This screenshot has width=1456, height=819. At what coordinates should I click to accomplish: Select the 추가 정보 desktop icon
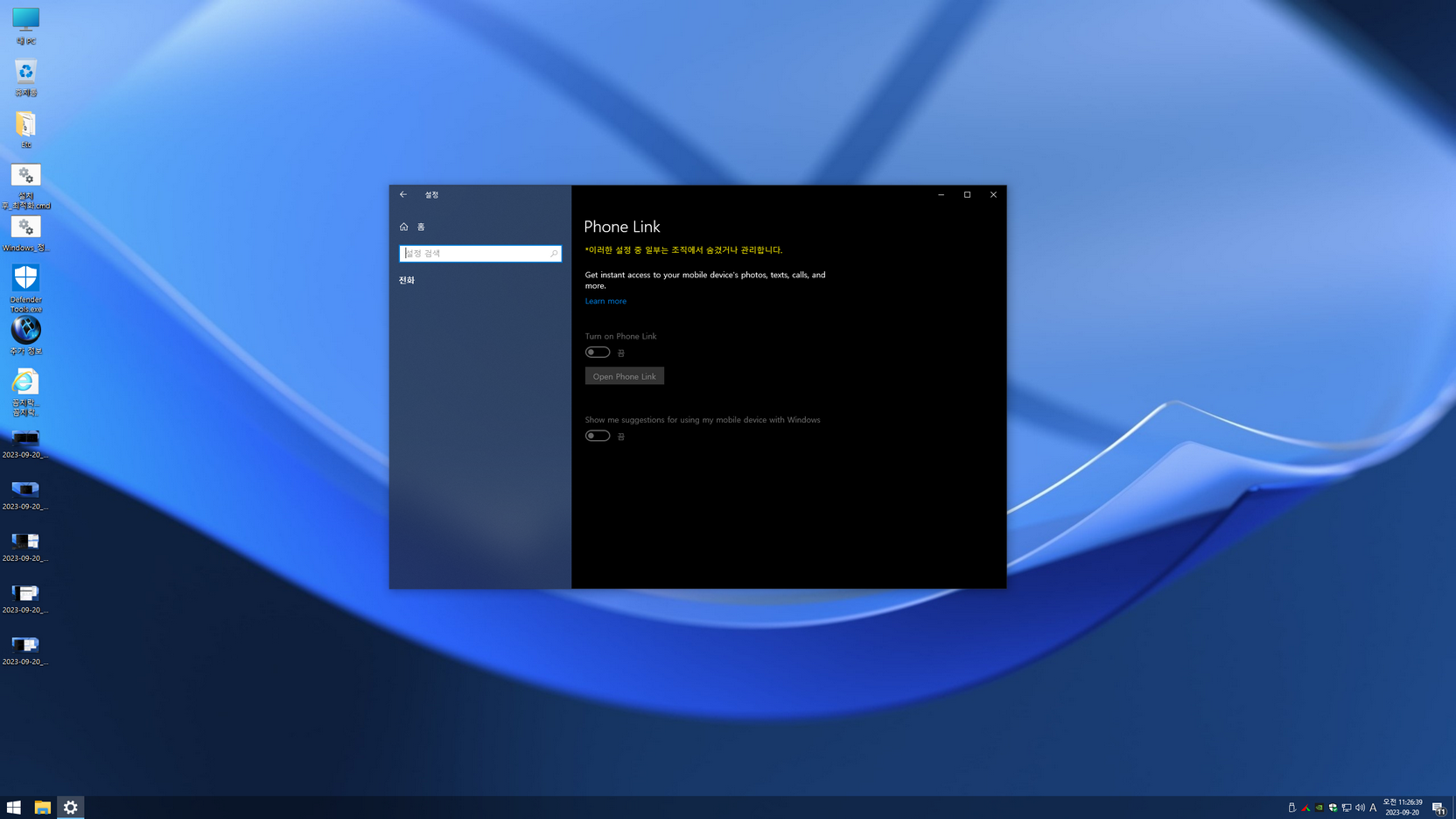[25, 335]
